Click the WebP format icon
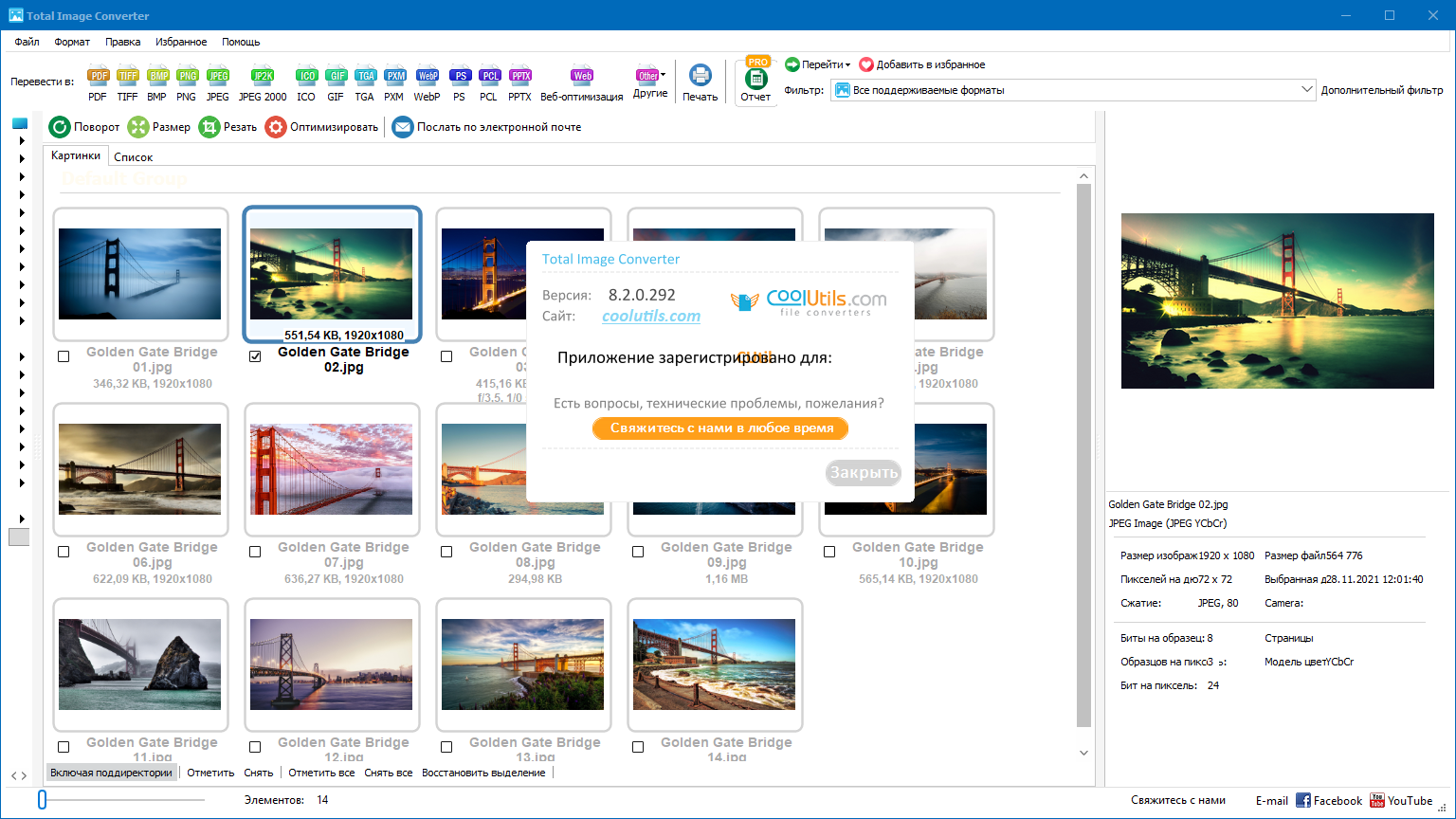Viewport: 1456px width, 819px height. point(427,77)
